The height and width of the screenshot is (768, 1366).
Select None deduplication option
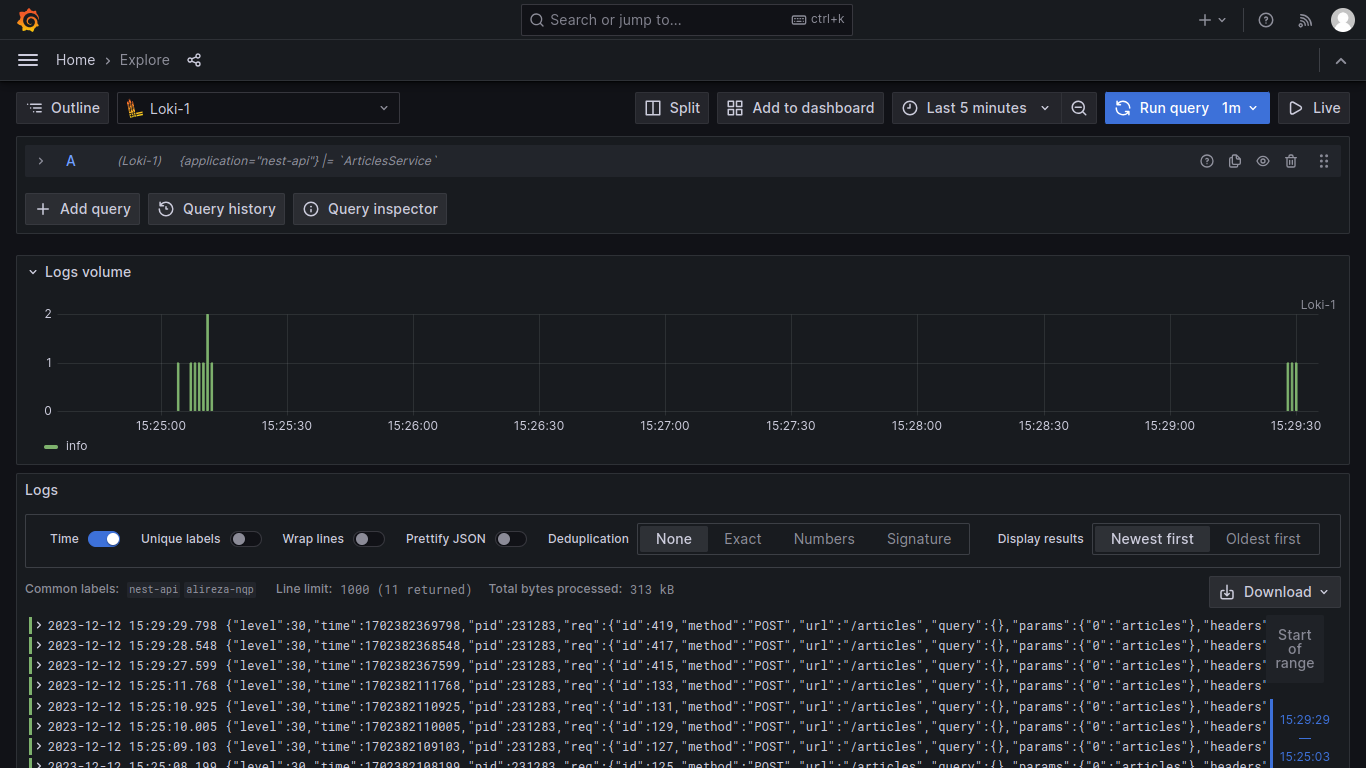pos(674,539)
